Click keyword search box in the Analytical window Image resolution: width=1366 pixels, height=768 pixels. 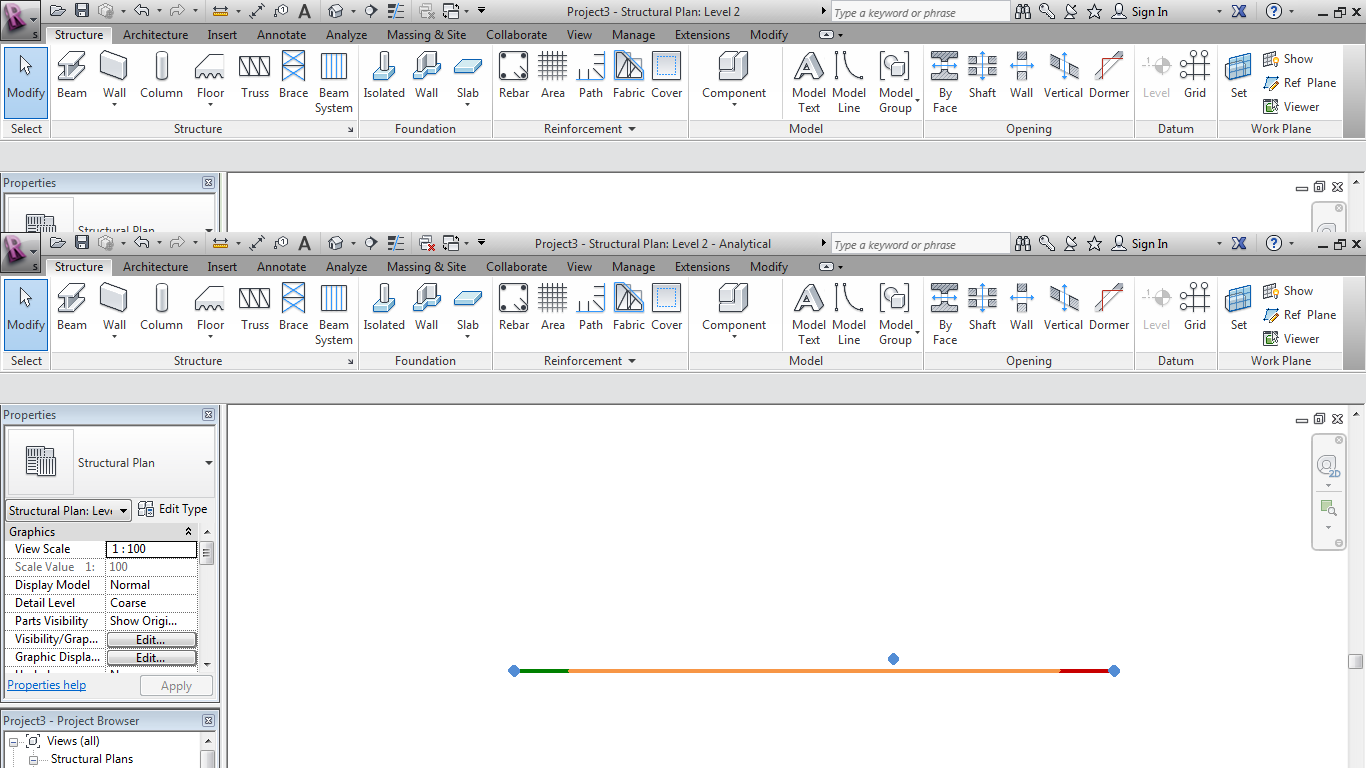click(921, 244)
